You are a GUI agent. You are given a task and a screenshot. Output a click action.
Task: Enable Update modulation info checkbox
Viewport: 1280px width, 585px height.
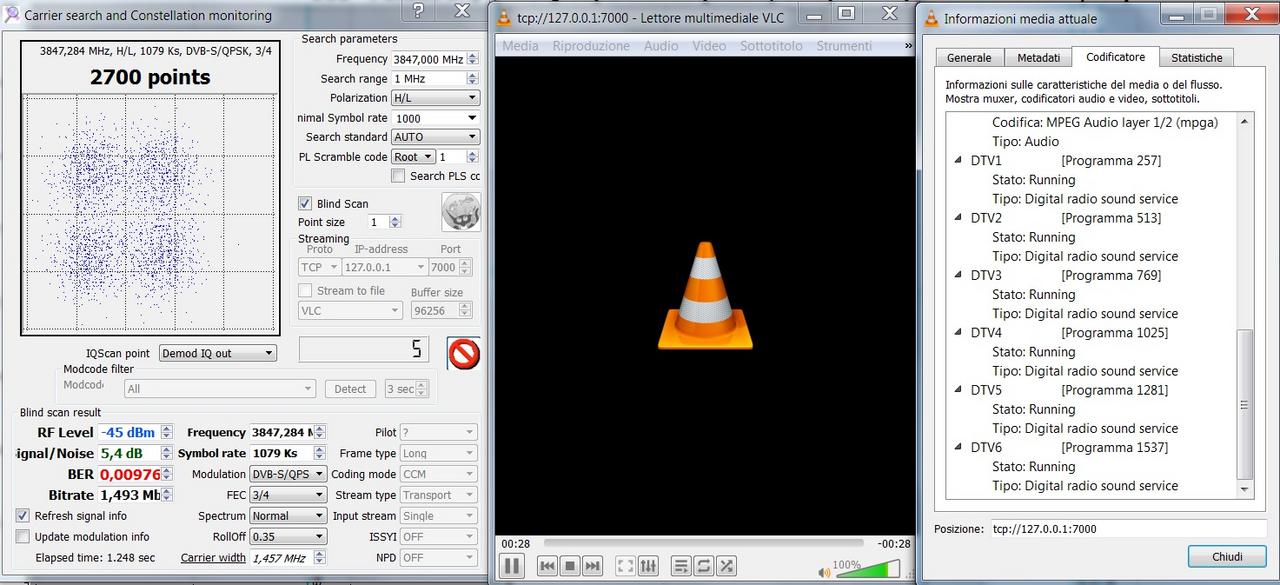click(x=23, y=537)
